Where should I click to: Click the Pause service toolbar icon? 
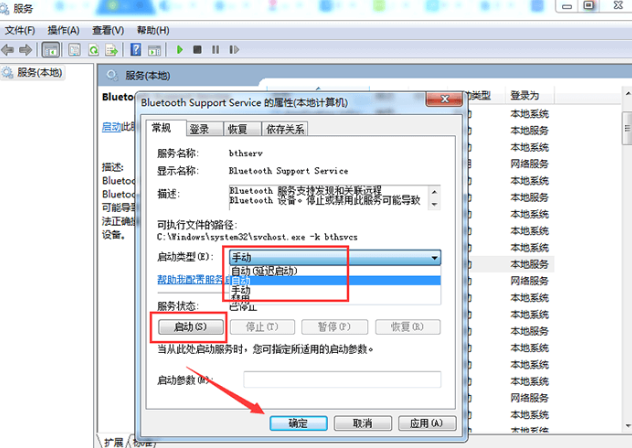216,50
